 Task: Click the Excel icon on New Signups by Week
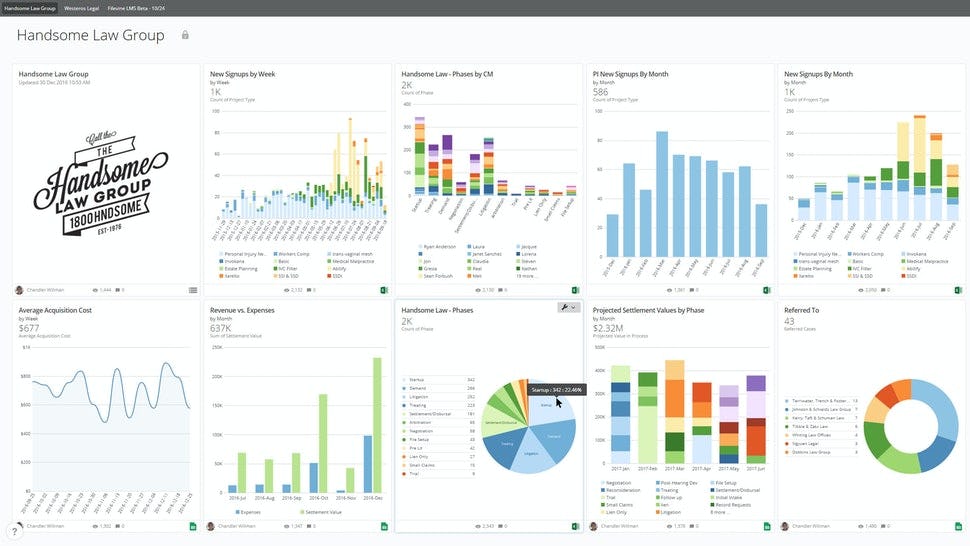pos(384,290)
